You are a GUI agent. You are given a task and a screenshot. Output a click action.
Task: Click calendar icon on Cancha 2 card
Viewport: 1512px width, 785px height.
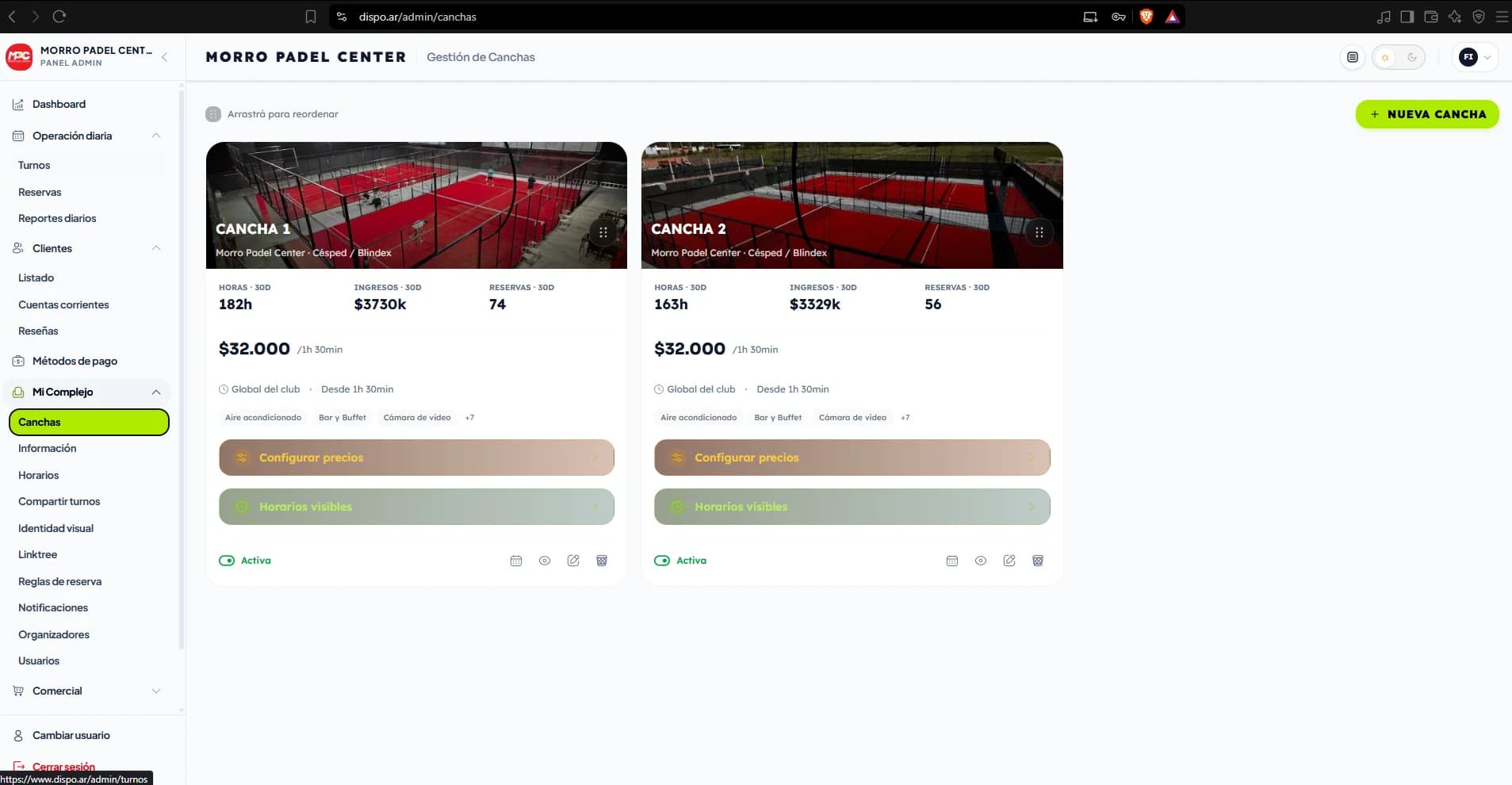tap(952, 561)
